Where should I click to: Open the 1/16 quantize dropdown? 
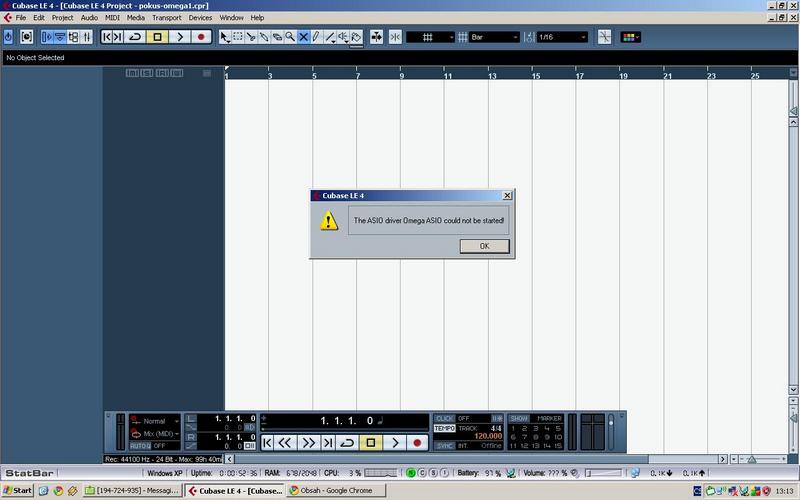(561, 37)
